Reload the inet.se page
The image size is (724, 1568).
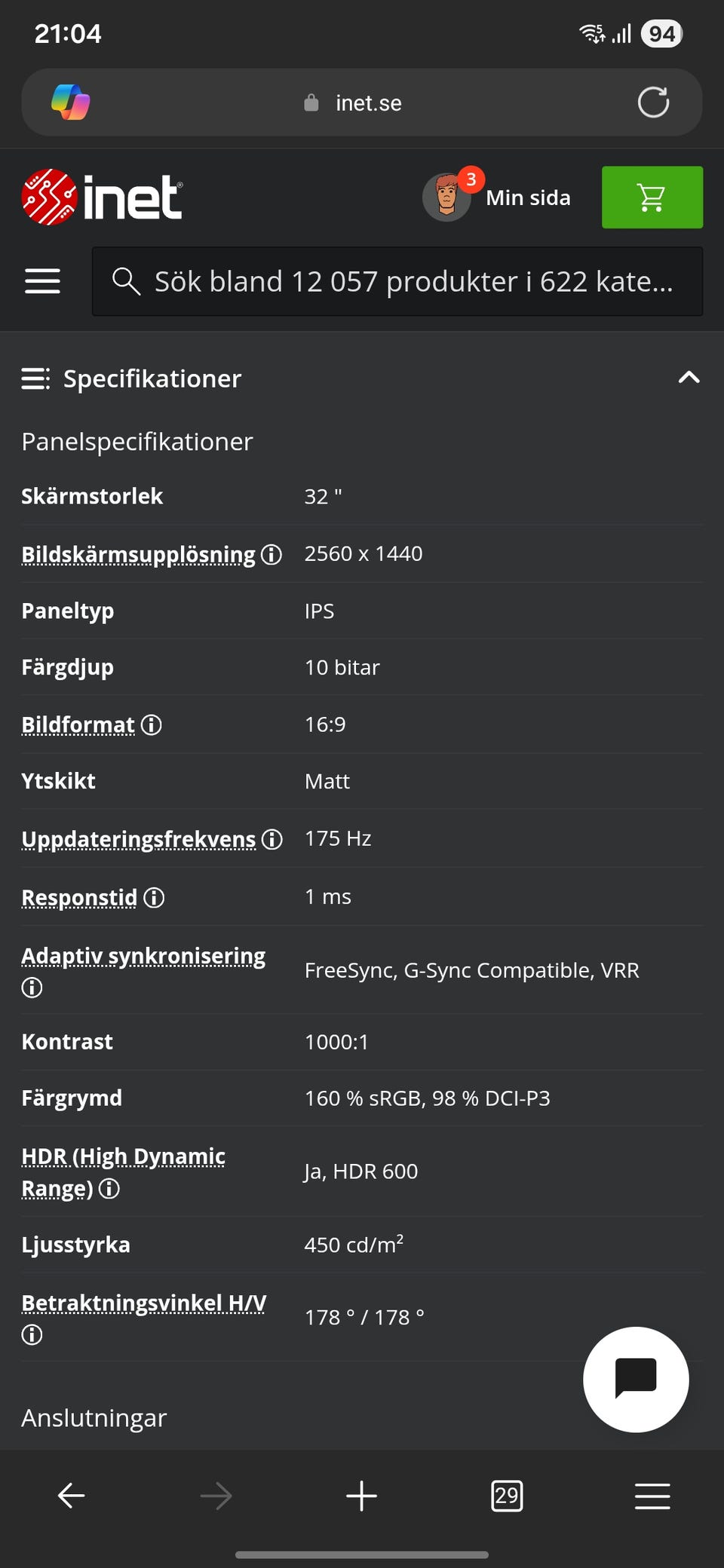click(x=653, y=103)
